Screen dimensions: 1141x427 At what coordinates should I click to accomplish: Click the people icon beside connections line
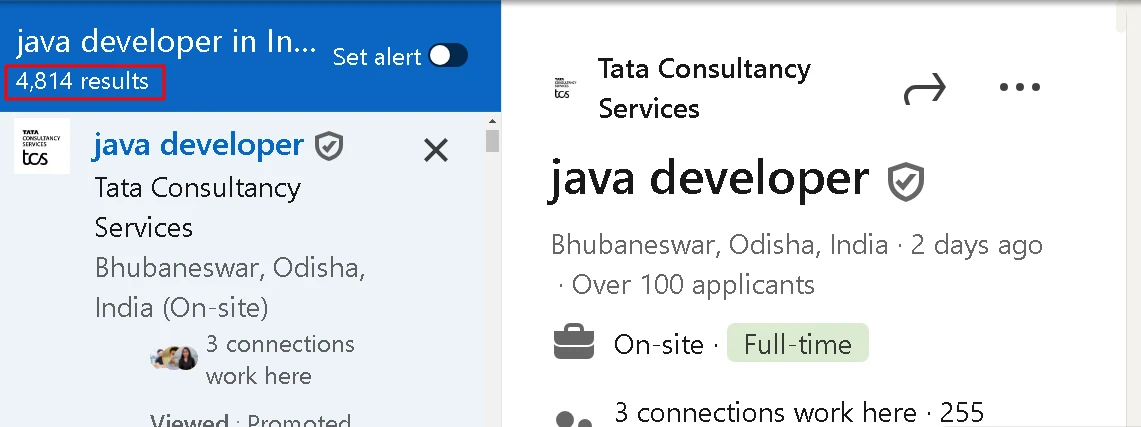coord(574,418)
